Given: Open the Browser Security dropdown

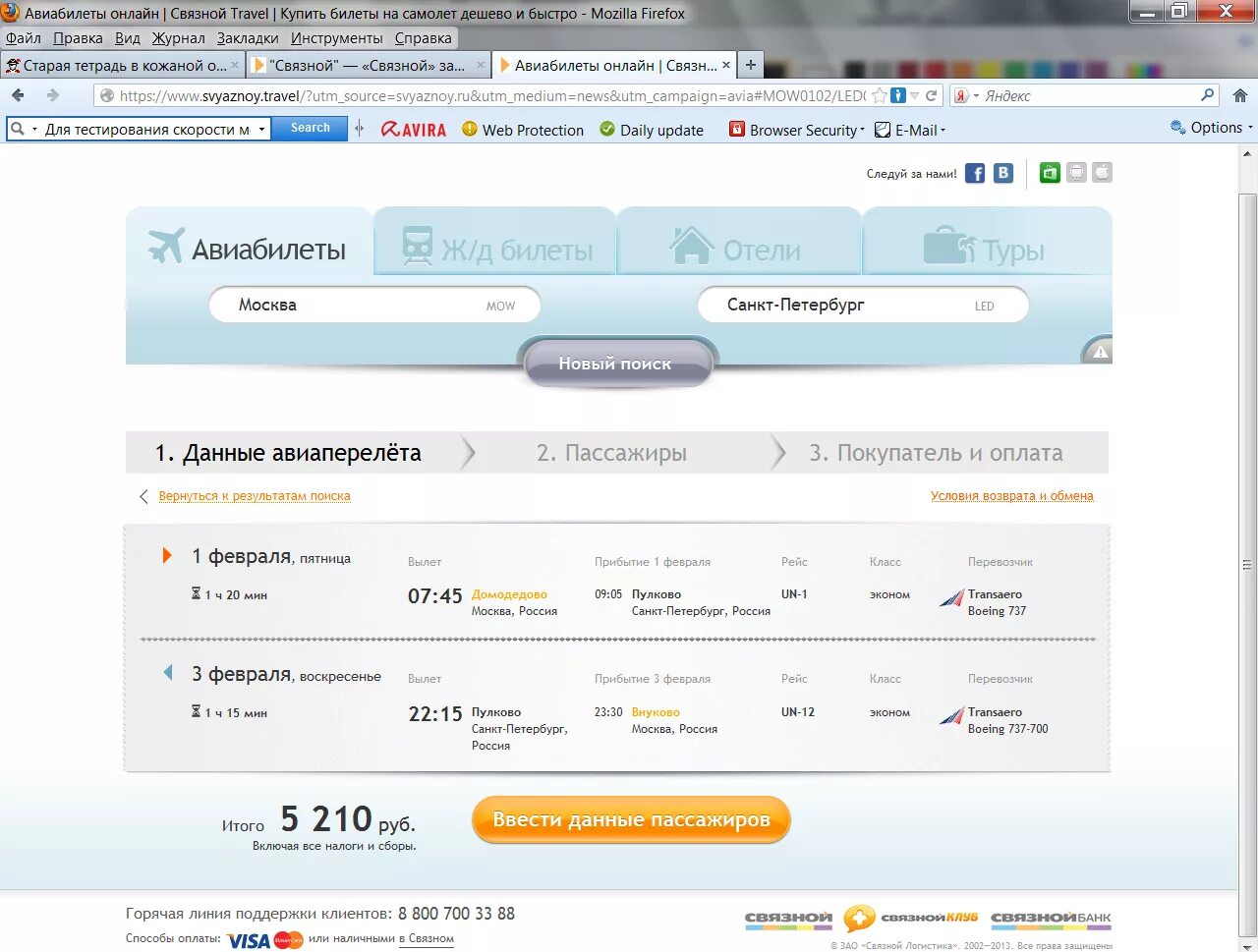Looking at the screenshot, I should [797, 130].
